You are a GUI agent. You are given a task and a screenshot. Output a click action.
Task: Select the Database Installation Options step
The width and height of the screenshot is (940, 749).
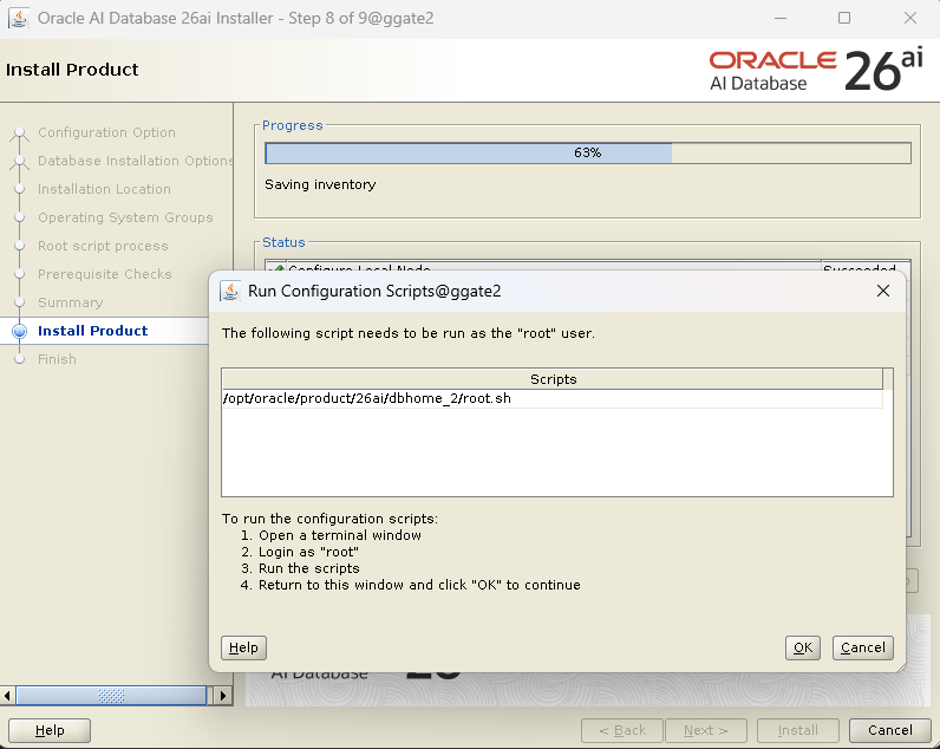(x=135, y=161)
